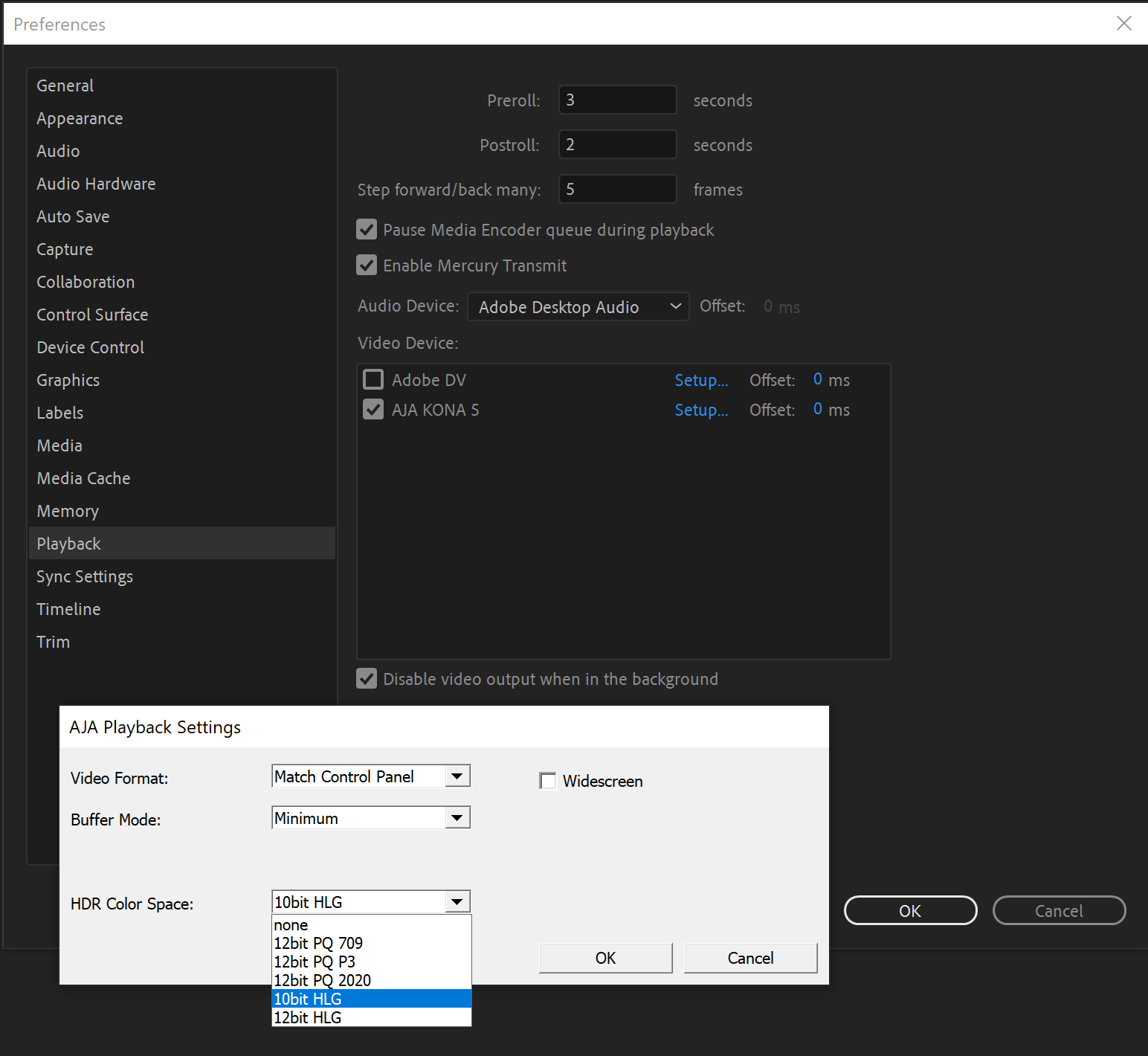The image size is (1148, 1056).
Task: Enable the Adobe DV video device
Action: [373, 379]
